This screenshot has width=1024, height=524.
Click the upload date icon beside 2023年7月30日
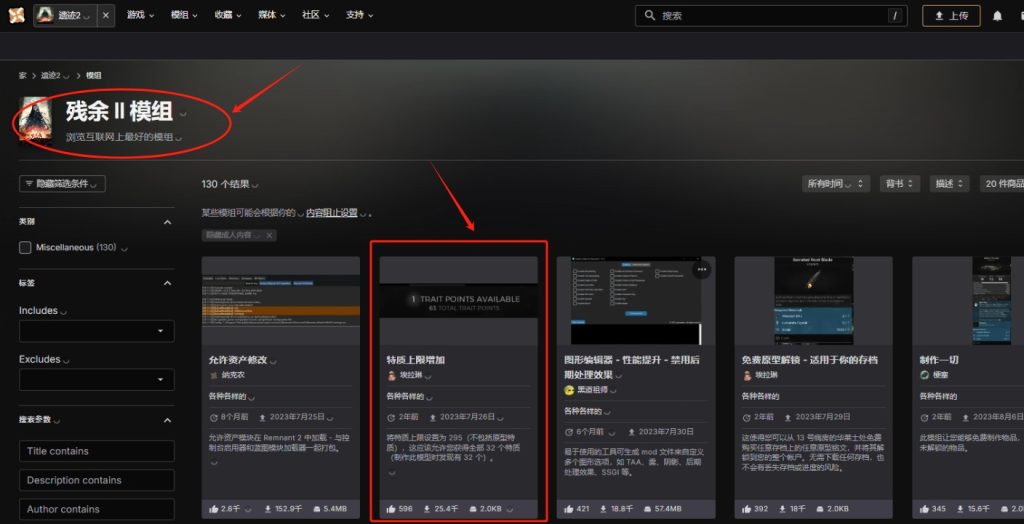click(x=632, y=432)
